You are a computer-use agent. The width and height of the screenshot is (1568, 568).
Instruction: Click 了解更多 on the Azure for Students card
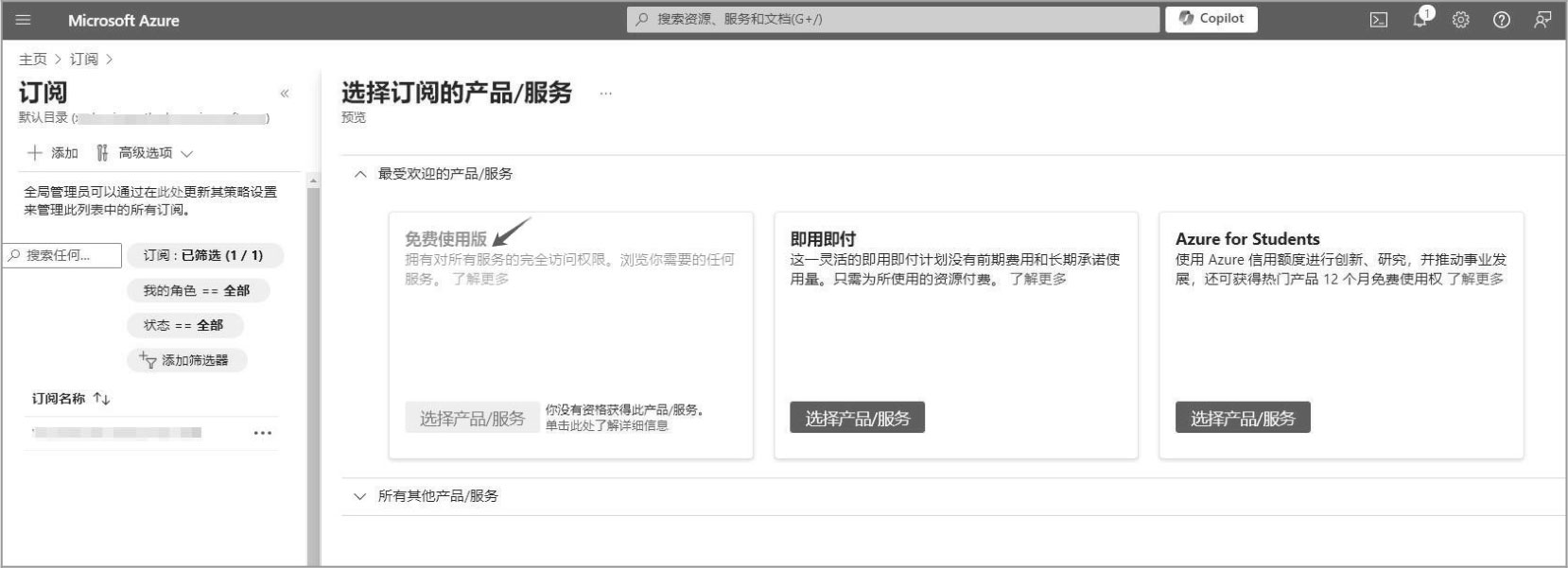point(1475,279)
